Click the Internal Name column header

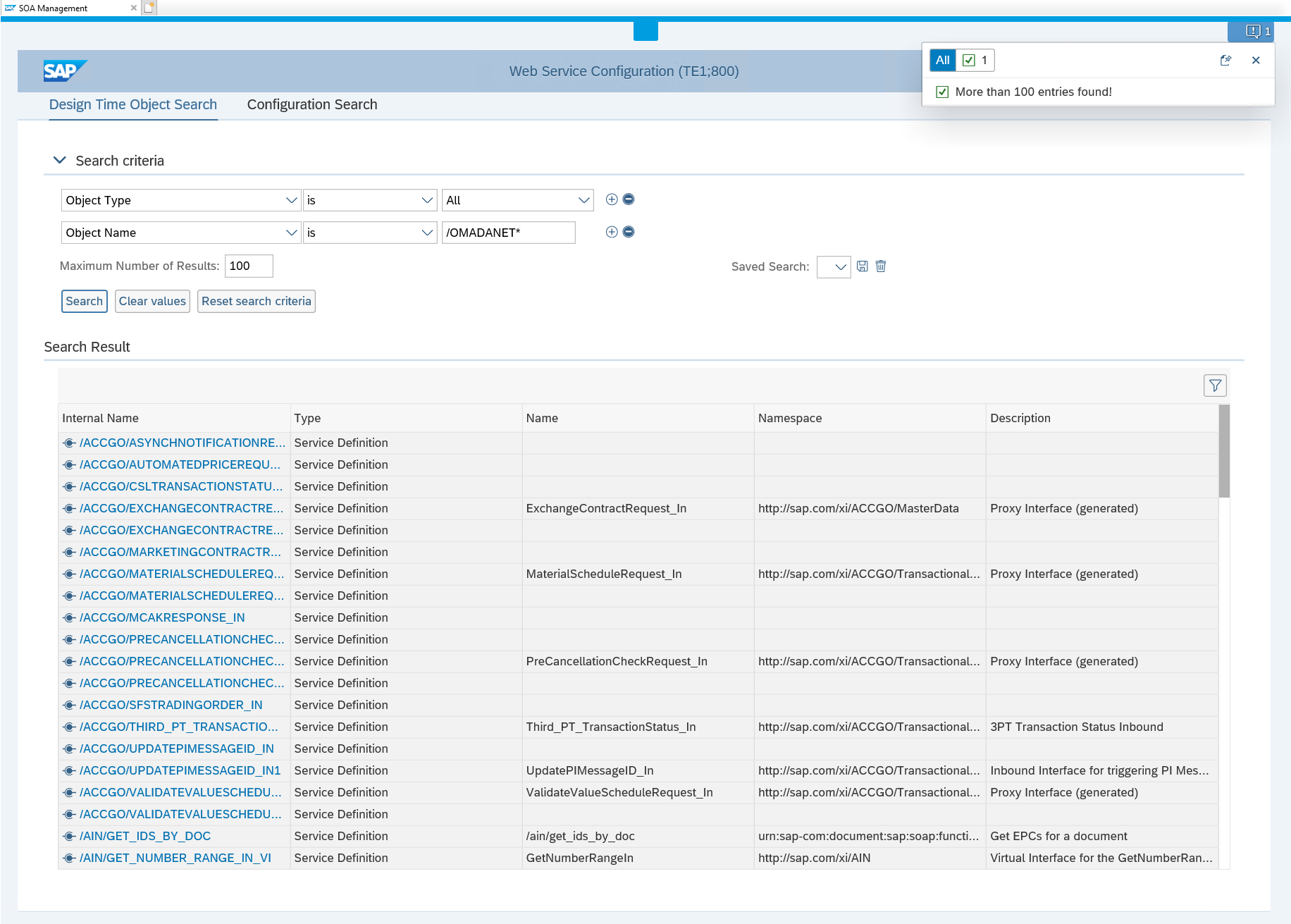[174, 418]
